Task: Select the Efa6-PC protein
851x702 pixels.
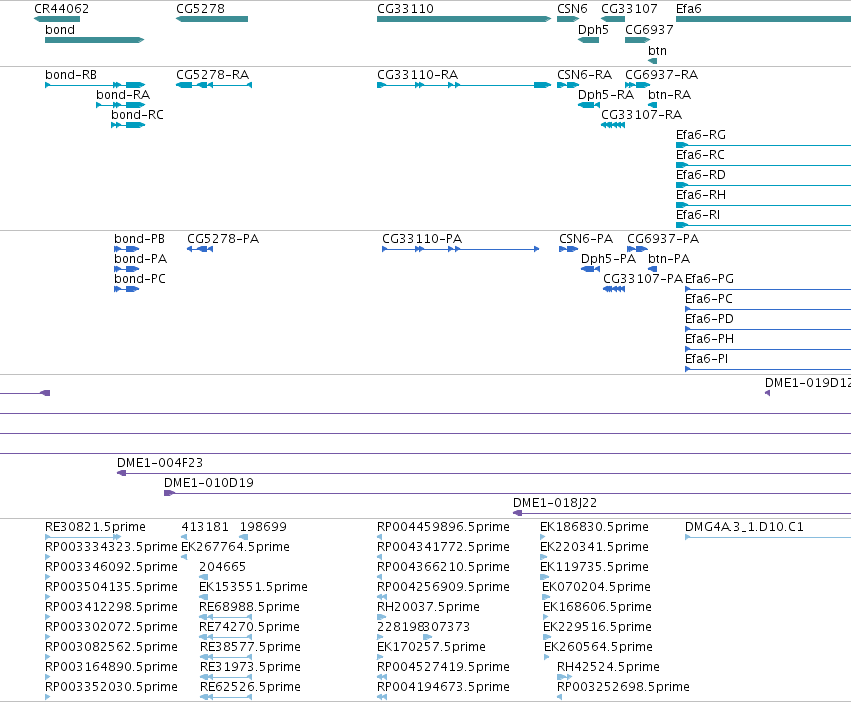Action: 768,309
